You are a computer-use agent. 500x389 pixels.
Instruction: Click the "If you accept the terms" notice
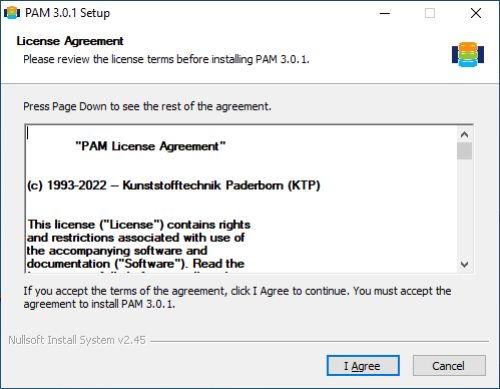pos(237,297)
